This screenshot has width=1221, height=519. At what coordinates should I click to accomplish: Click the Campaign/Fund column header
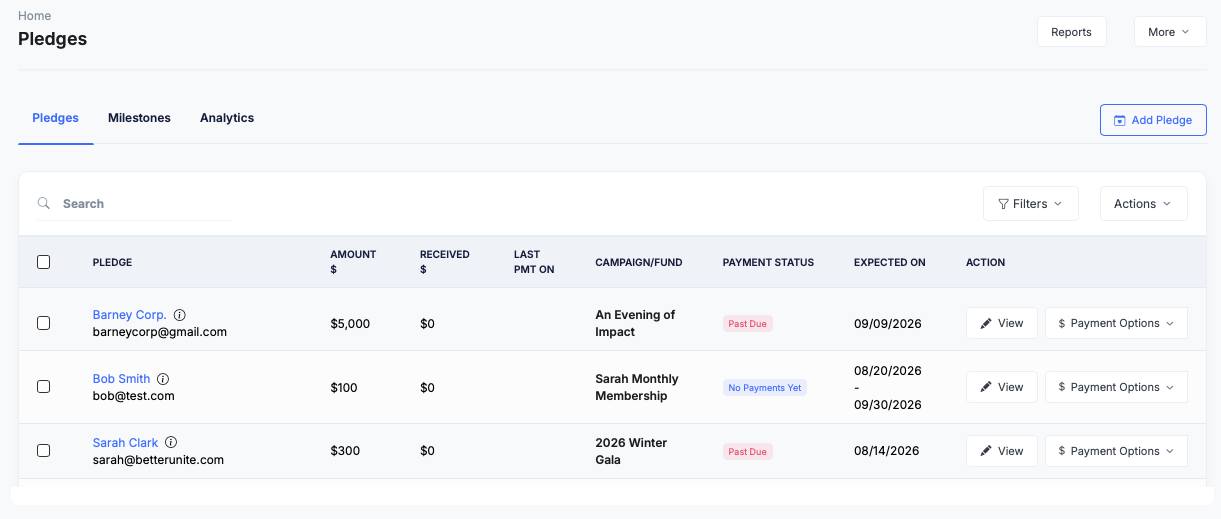[x=639, y=263]
